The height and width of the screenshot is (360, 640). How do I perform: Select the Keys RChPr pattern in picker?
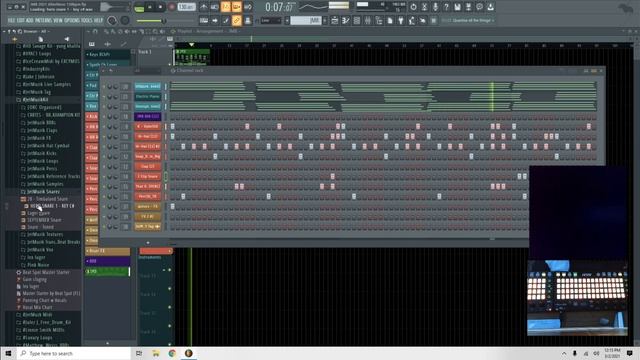coord(108,54)
